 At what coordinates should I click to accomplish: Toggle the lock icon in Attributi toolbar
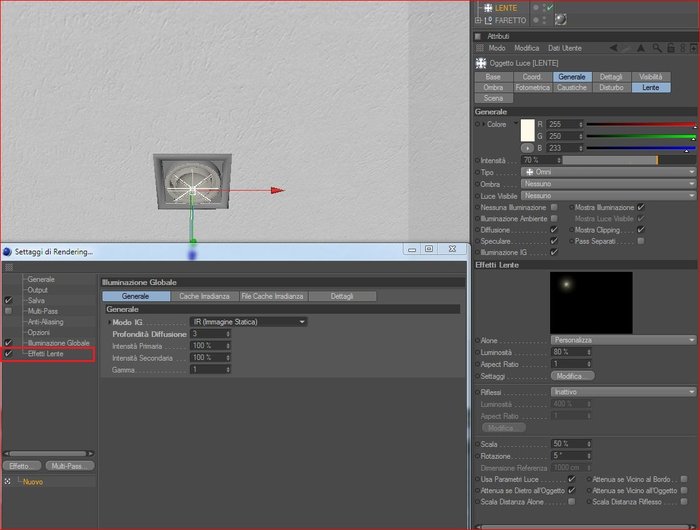coord(671,48)
